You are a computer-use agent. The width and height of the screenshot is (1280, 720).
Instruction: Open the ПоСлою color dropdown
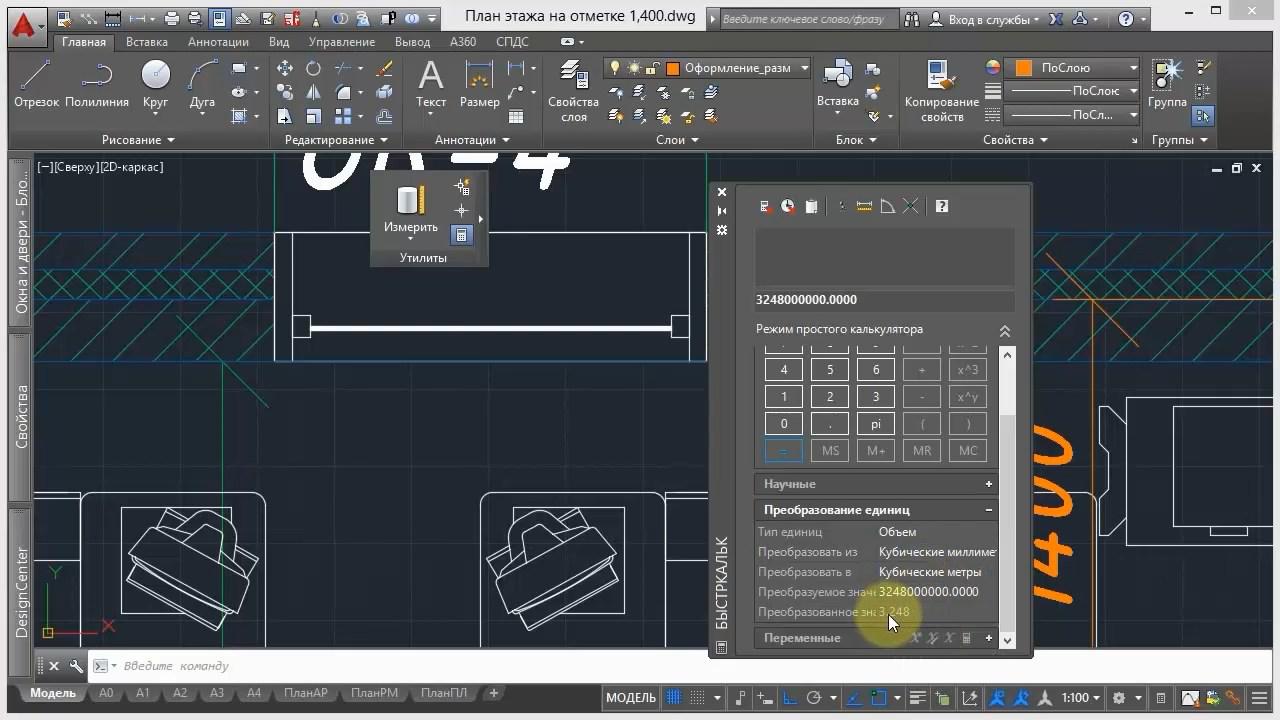1133,68
